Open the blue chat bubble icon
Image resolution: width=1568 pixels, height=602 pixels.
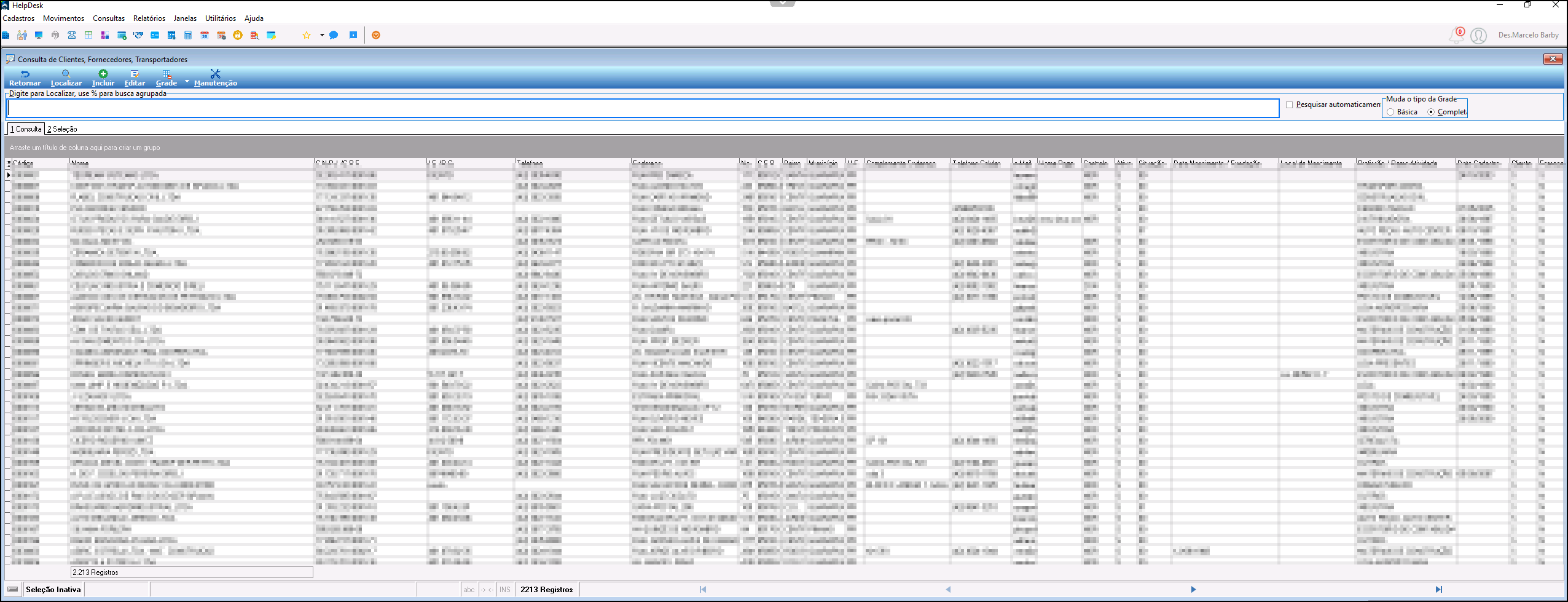tap(334, 35)
